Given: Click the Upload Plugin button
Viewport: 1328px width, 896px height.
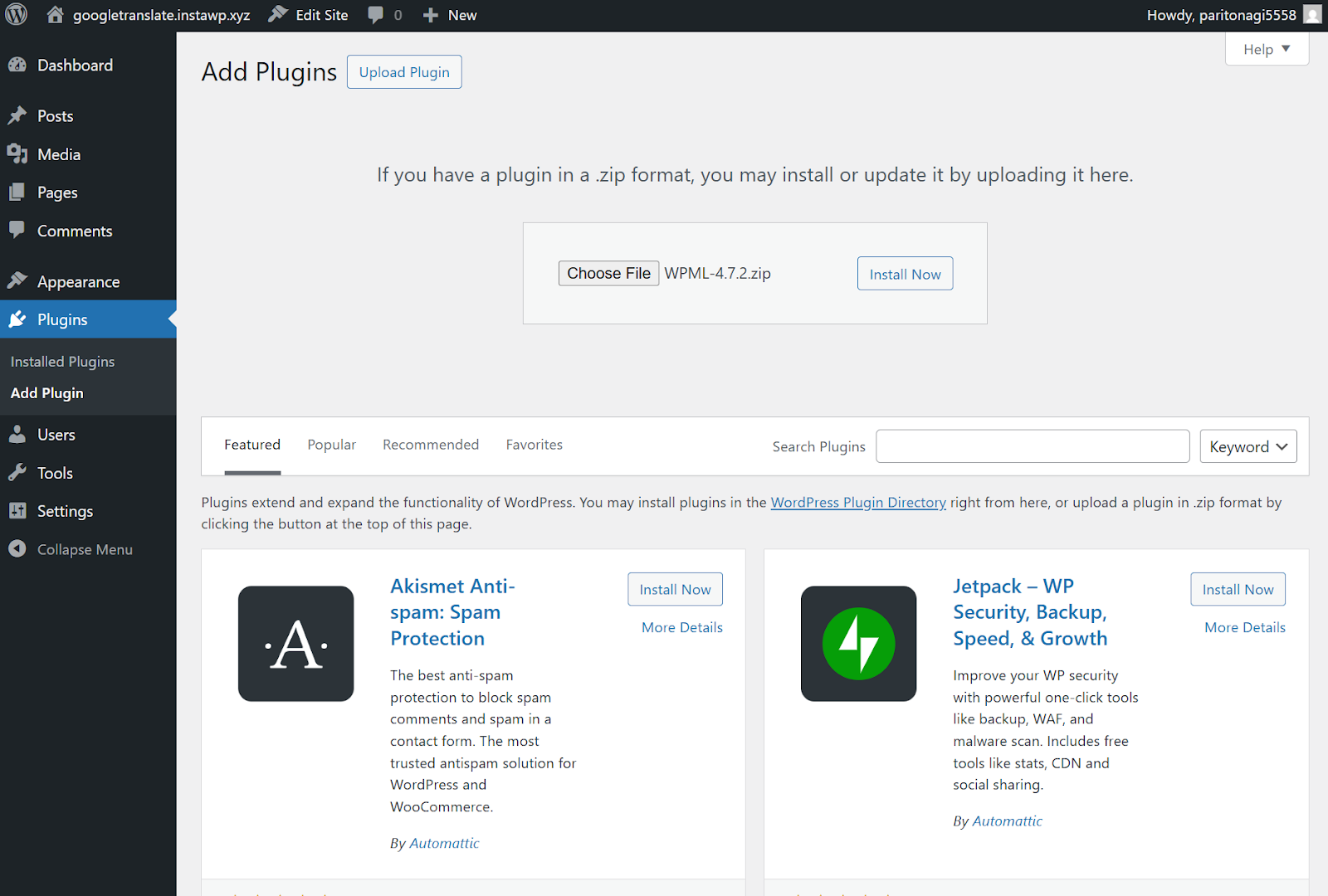Looking at the screenshot, I should tap(404, 72).
